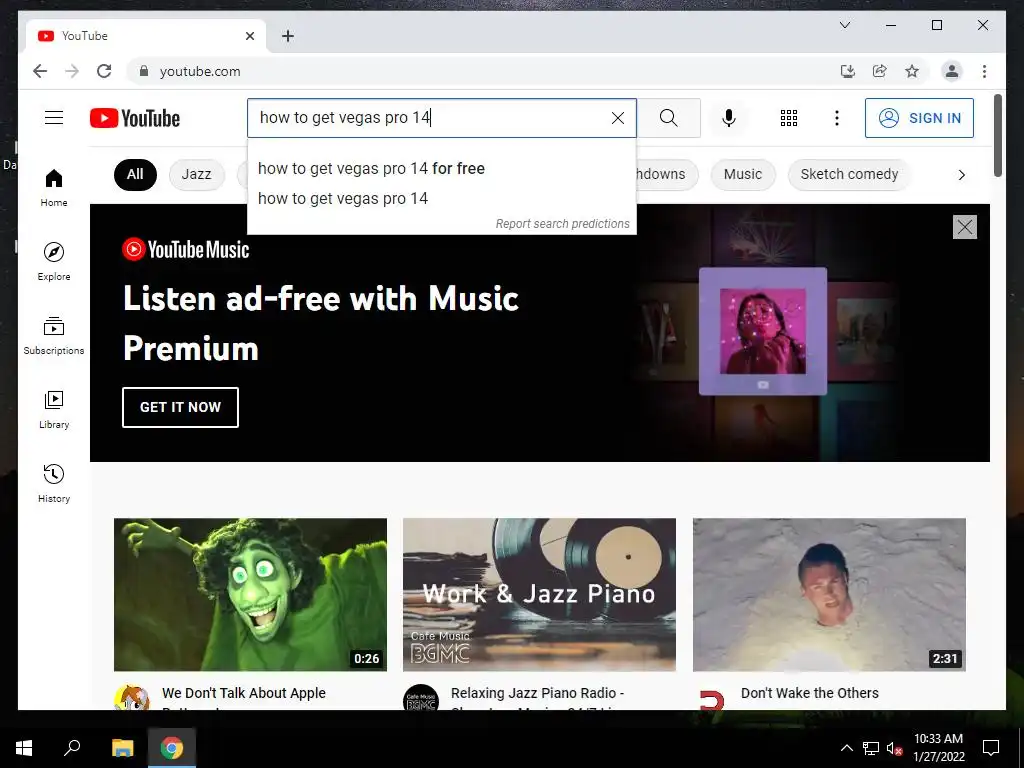Open Library in sidebar
This screenshot has width=1024, height=768.
click(54, 409)
